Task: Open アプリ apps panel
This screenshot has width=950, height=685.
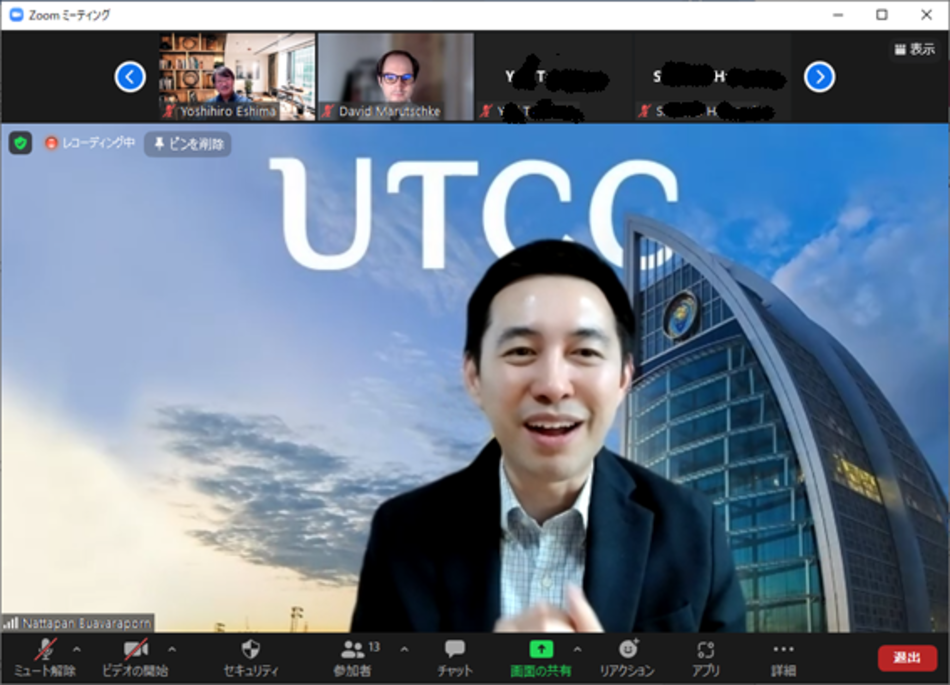Action: [706, 658]
